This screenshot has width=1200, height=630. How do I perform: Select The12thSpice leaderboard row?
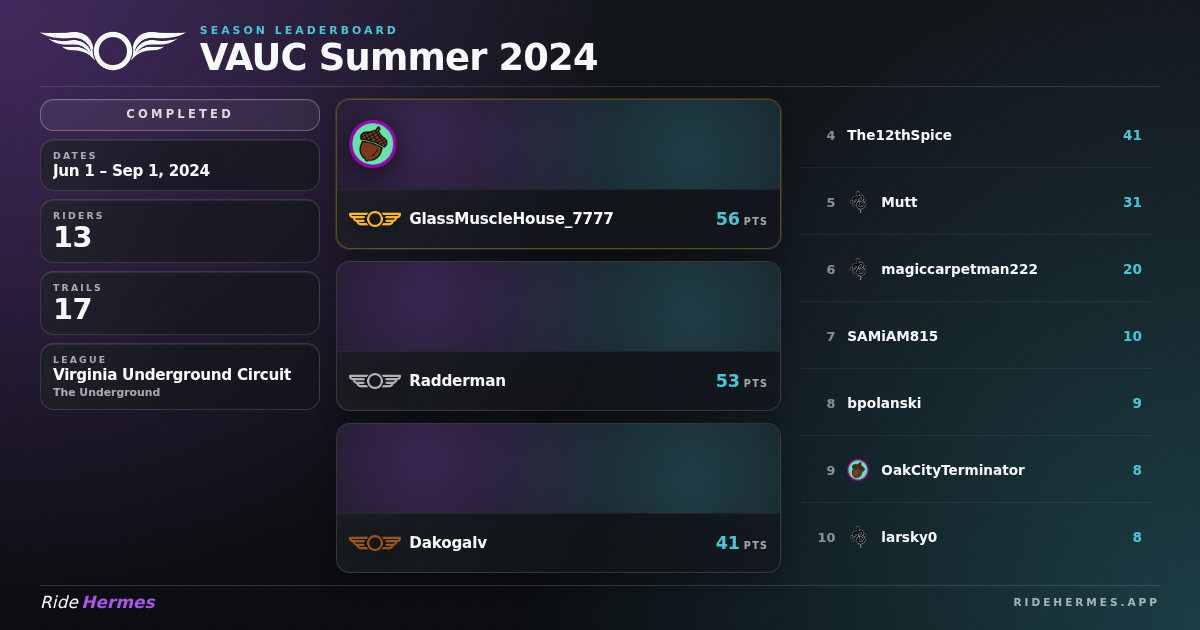(x=976, y=135)
